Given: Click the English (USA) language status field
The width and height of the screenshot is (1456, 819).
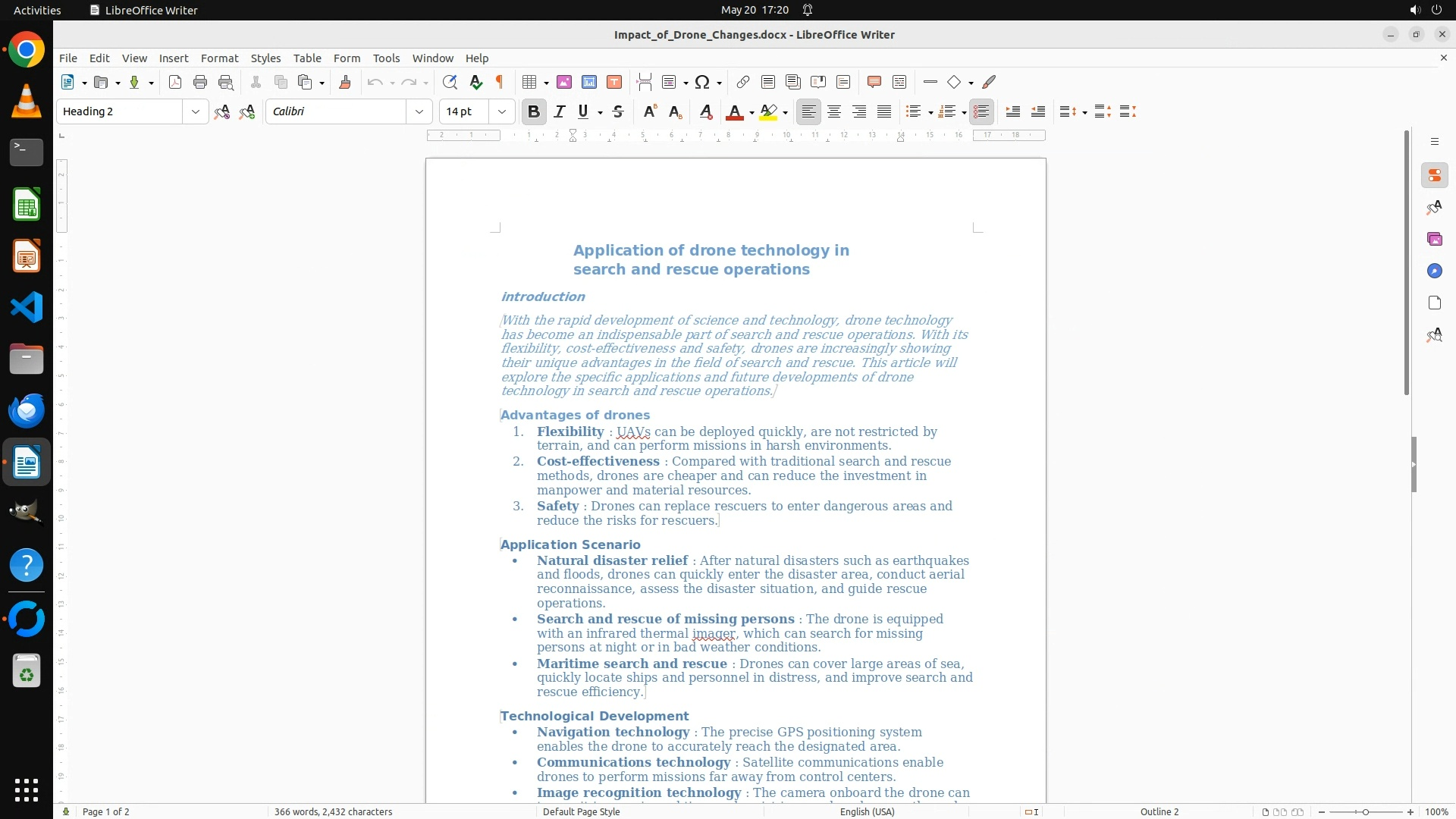Looking at the screenshot, I should 867,811.
